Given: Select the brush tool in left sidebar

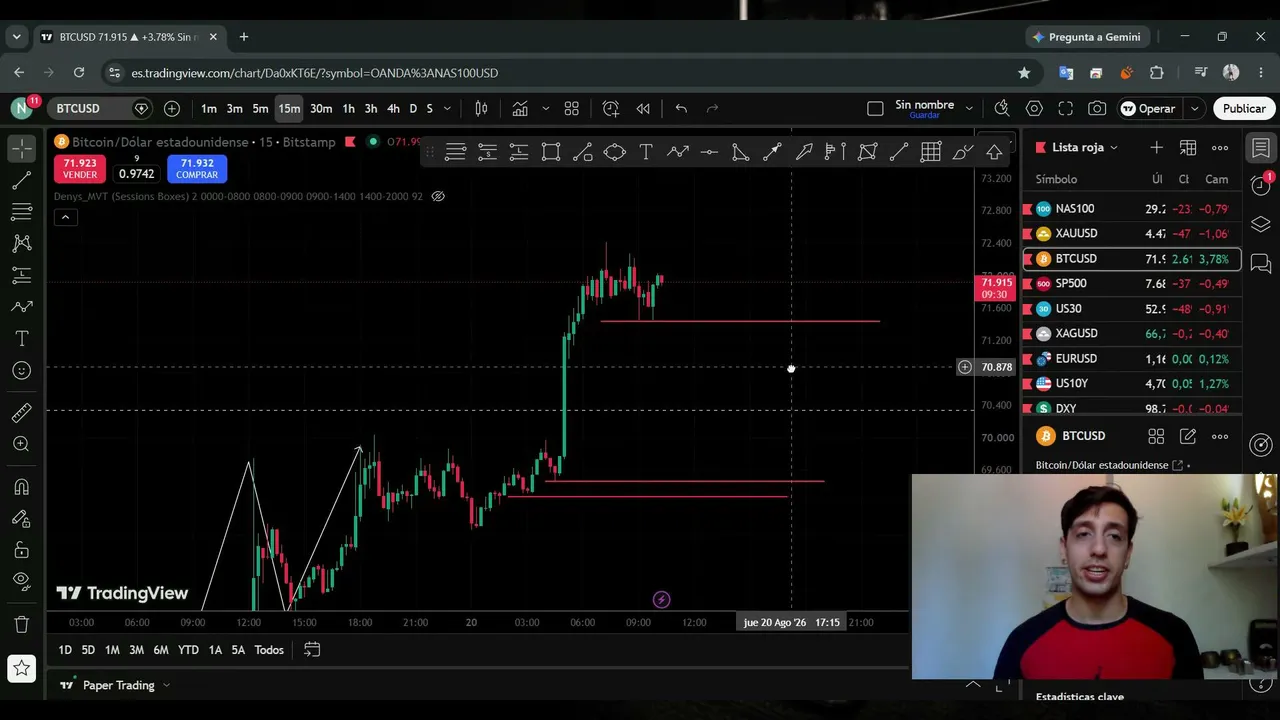Looking at the screenshot, I should (x=22, y=307).
